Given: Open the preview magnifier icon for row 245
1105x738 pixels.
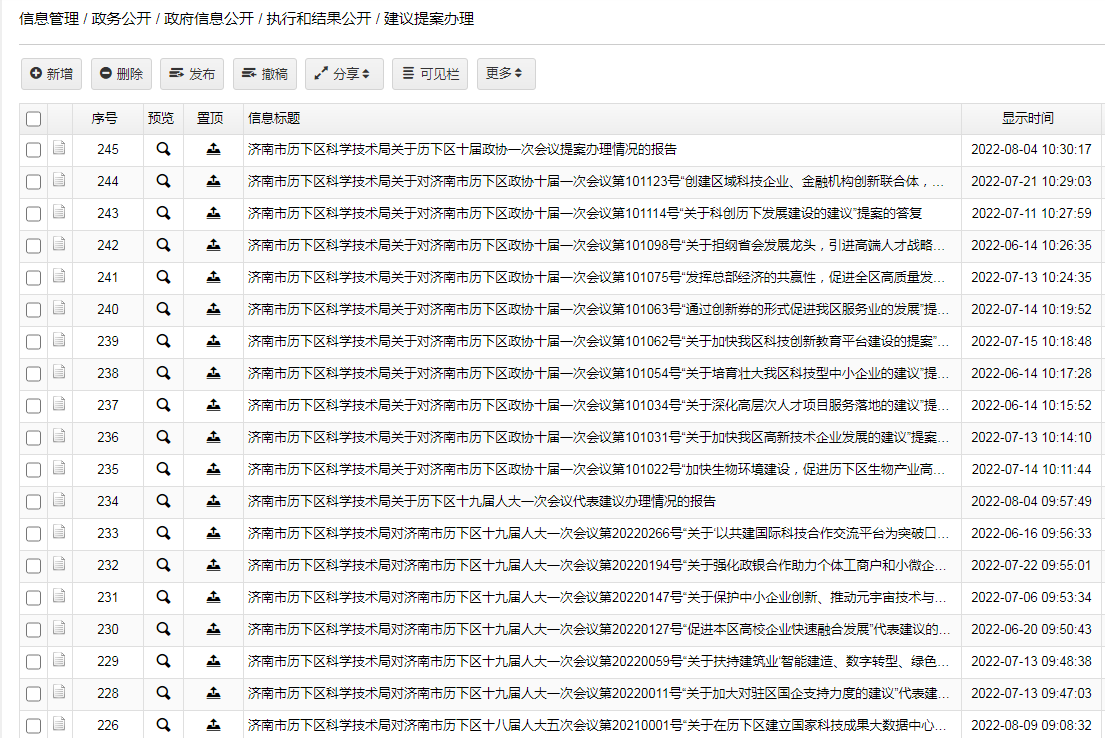Looking at the screenshot, I should pyautogui.click(x=162, y=149).
